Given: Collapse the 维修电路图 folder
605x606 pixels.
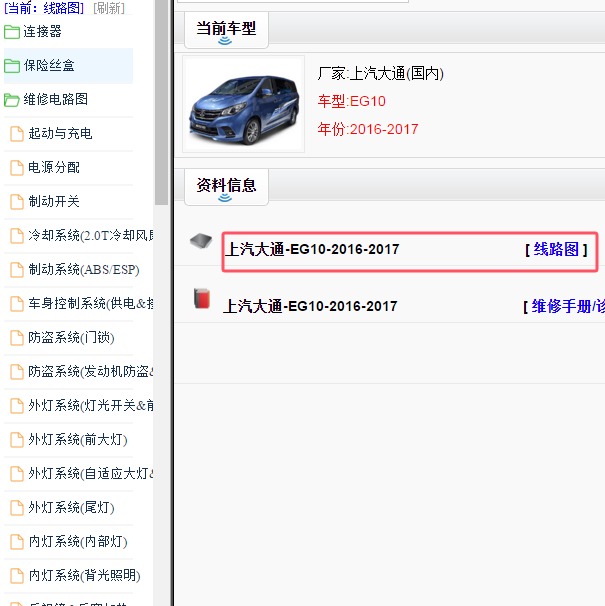Looking at the screenshot, I should click(55, 99).
